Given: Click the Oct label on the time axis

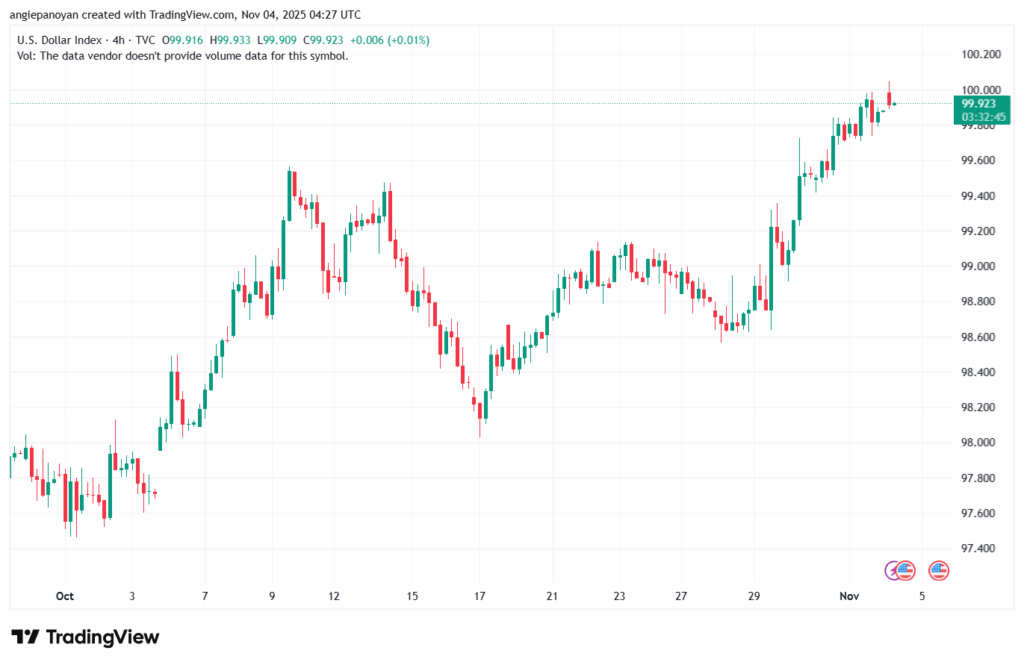Looking at the screenshot, I should (65, 596).
